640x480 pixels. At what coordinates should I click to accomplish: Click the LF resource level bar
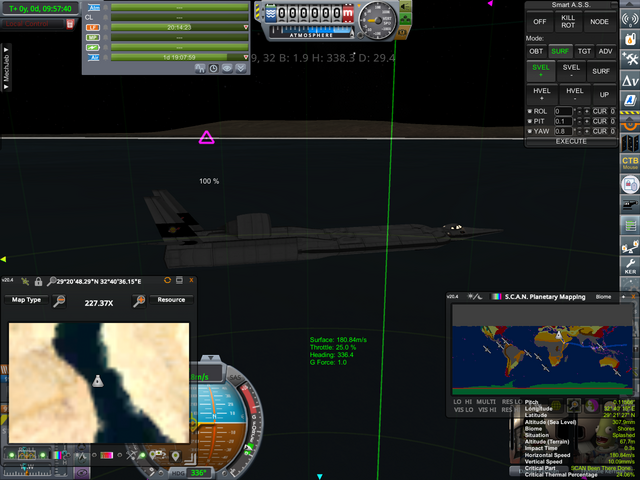click(x=179, y=27)
